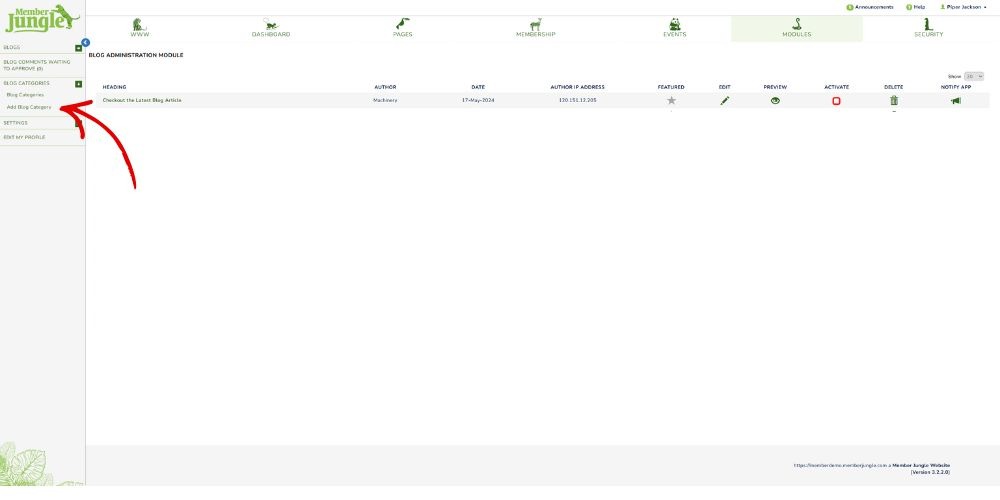Image resolution: width=1000 pixels, height=500 pixels.
Task: Open the Announcements icon link in top bar
Action: pyautogui.click(x=870, y=7)
